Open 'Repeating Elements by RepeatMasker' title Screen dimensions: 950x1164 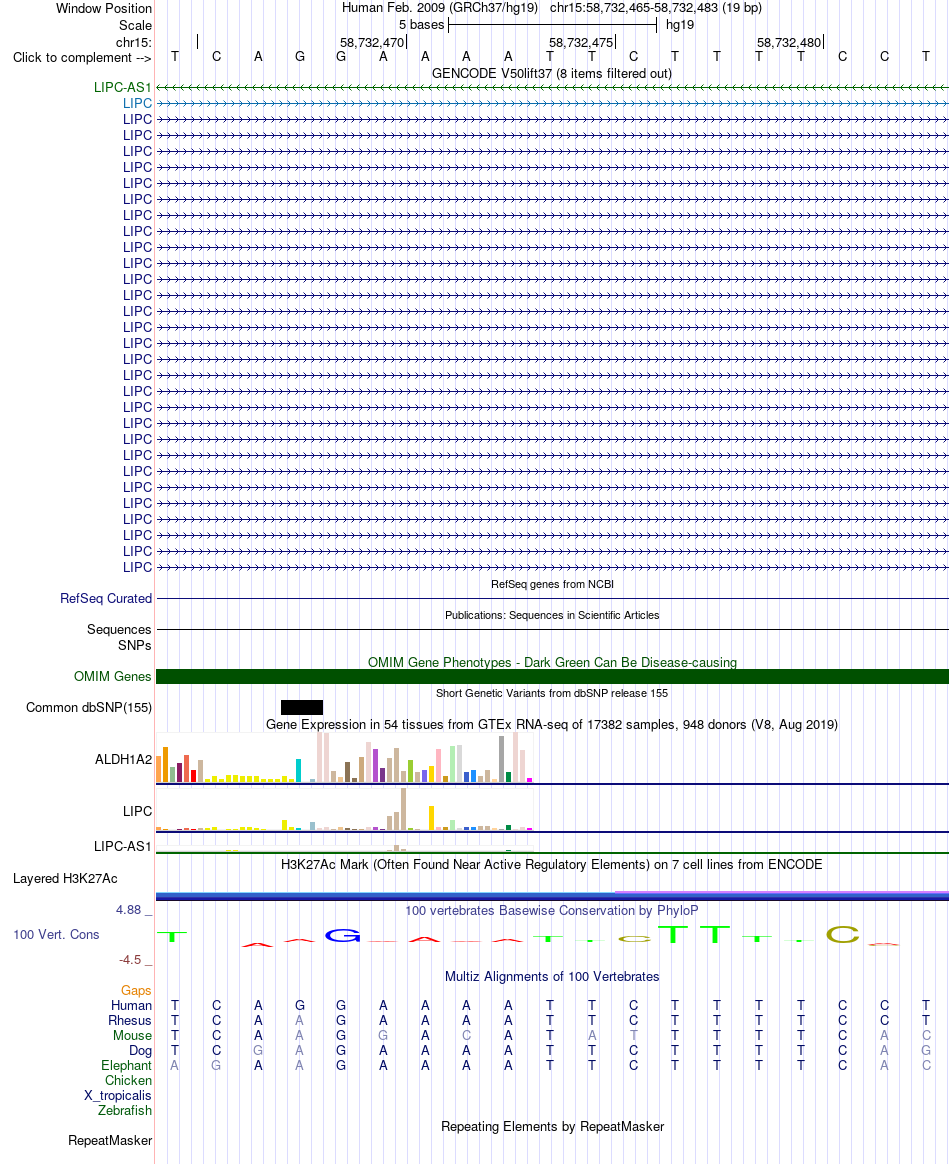(552, 1127)
